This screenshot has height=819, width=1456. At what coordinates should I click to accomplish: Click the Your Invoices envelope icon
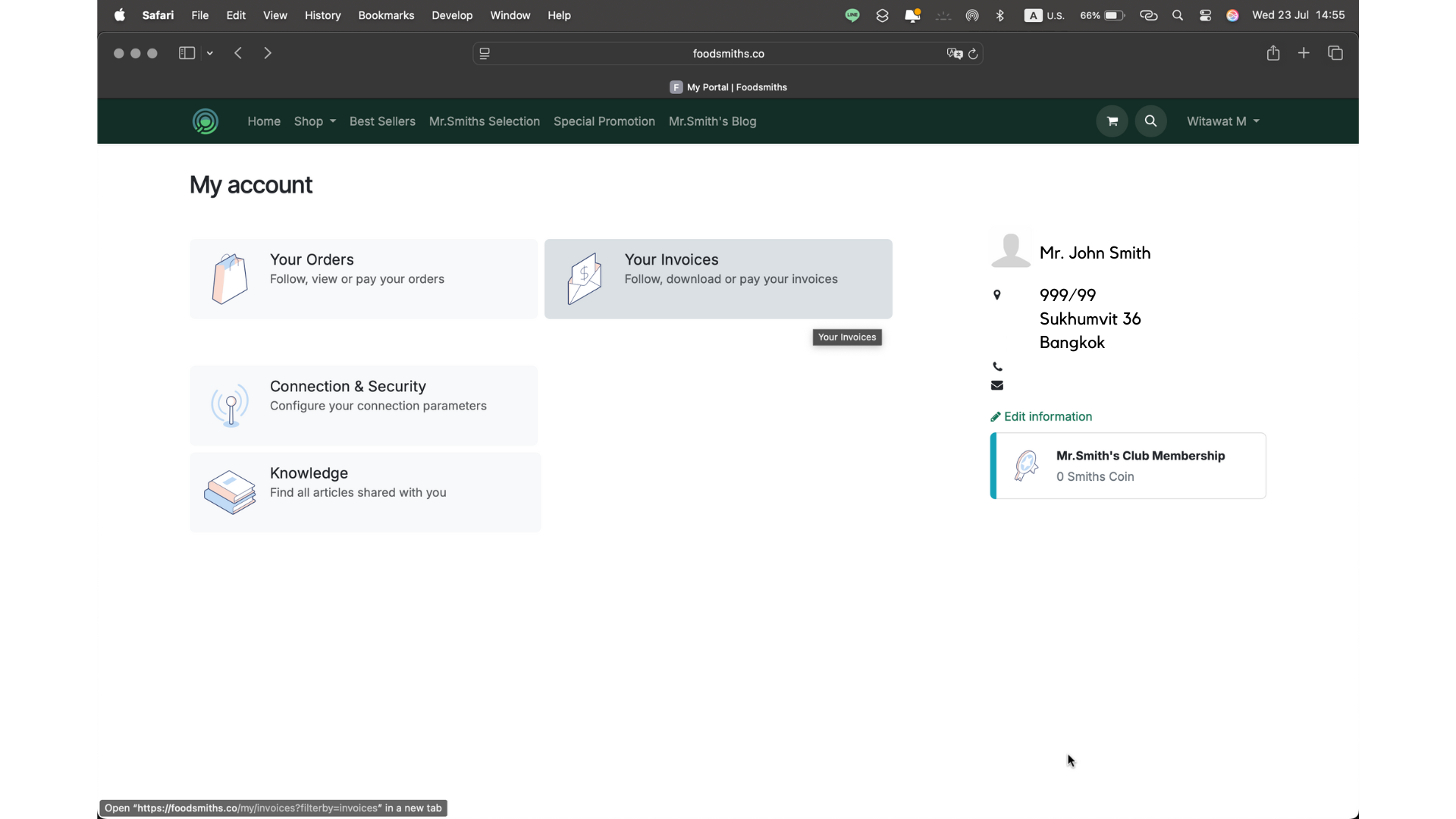click(584, 278)
